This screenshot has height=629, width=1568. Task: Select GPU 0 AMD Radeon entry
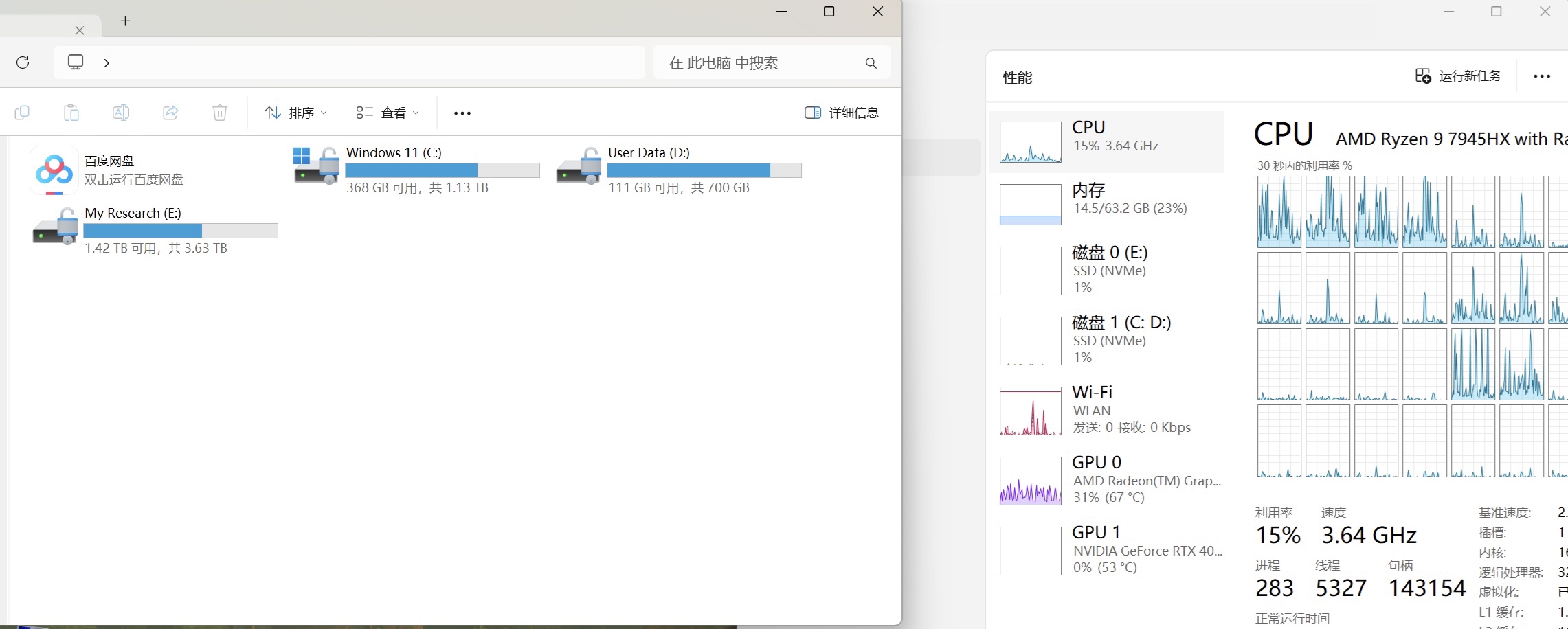(1106, 480)
